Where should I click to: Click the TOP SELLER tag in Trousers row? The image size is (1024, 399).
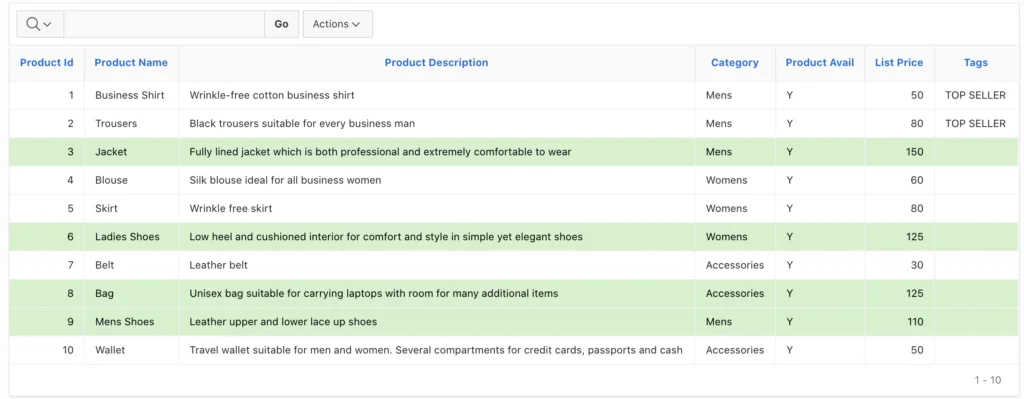(x=976, y=123)
